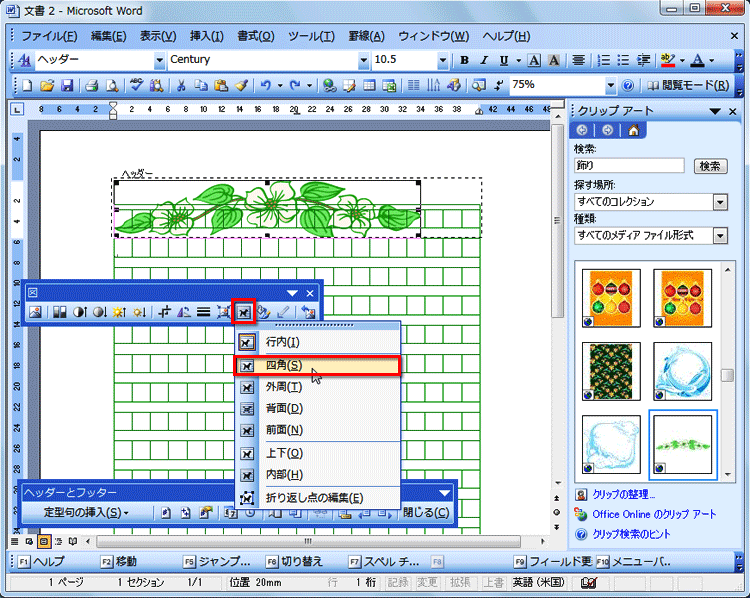Toggle numbered list formatting

click(604, 60)
